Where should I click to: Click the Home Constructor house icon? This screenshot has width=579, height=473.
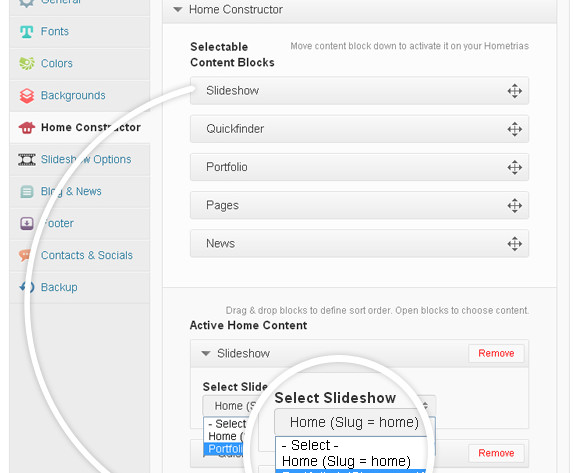click(27, 128)
